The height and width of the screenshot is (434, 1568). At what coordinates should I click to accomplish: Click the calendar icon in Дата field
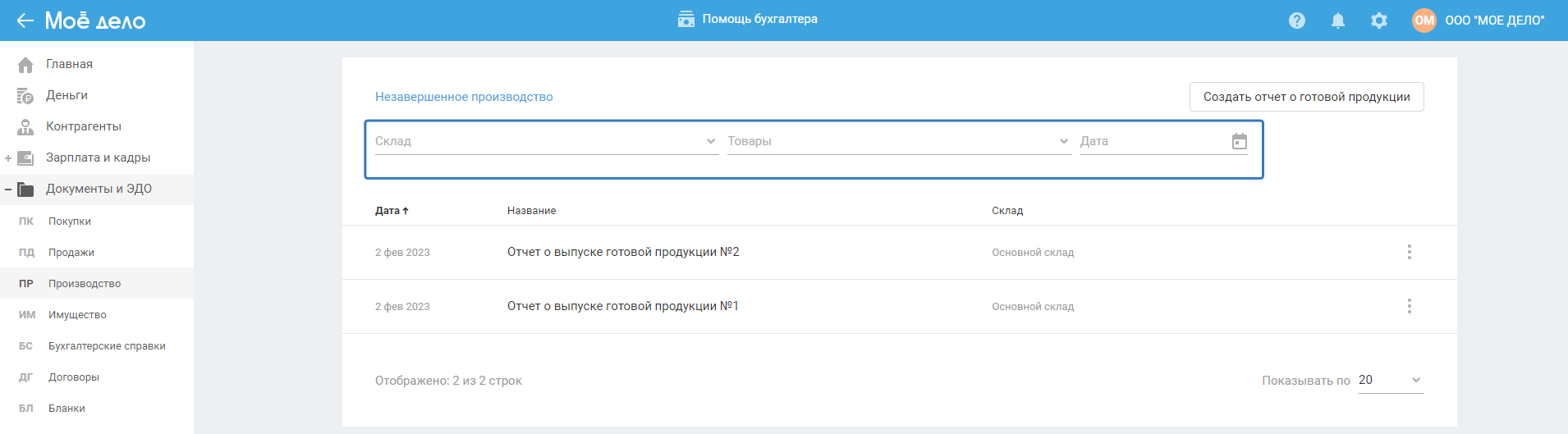tap(1240, 141)
